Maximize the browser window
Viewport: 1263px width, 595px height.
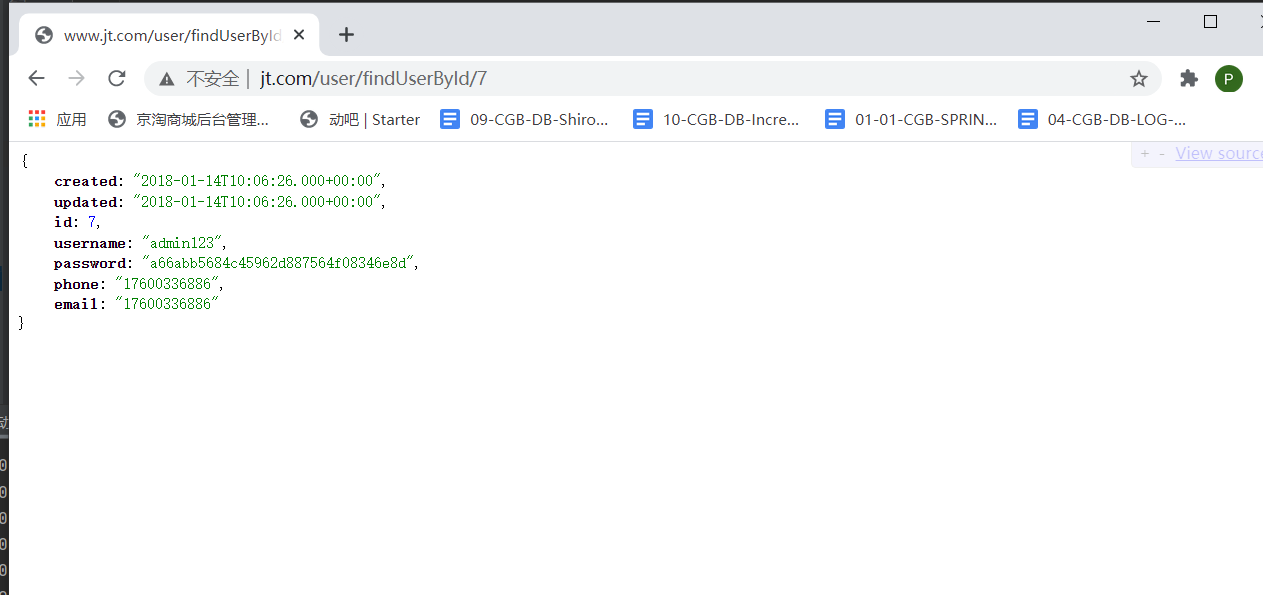[1210, 21]
